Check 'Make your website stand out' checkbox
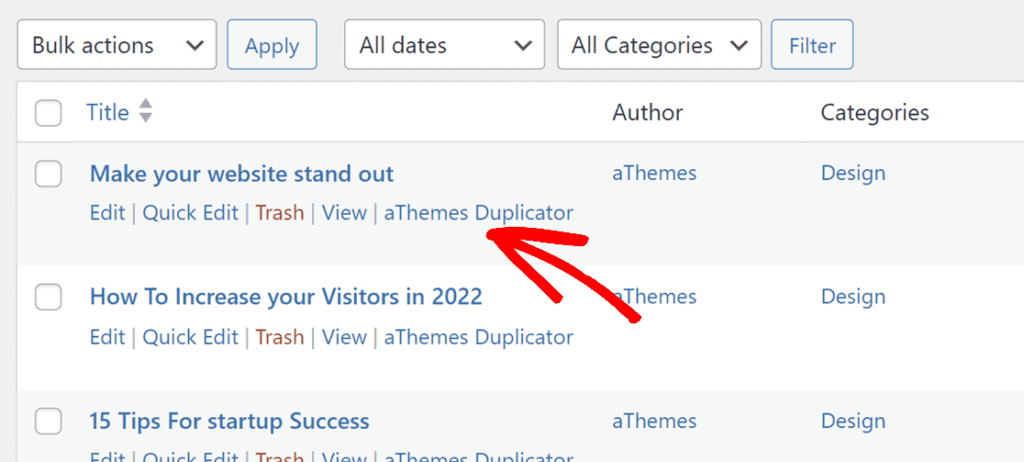Screen dimensions: 1024x462 click(x=48, y=174)
